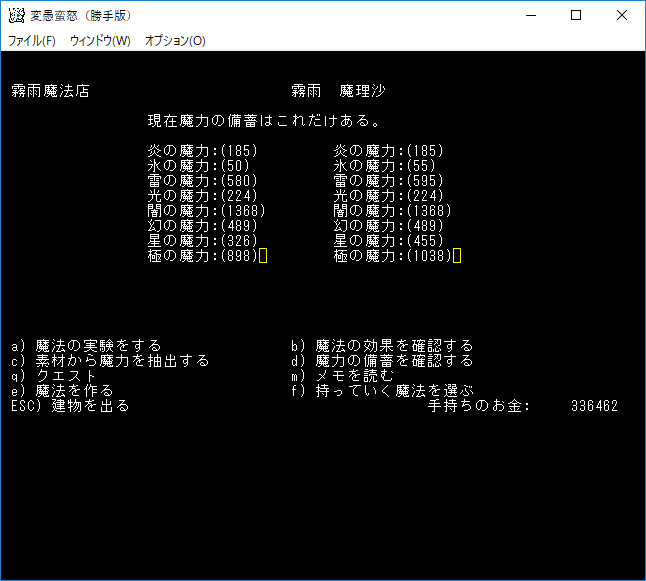Viewport: 646px width, 581px height.
Task: Select option d) 魔力の備蓄を確認する
Action: [x=382, y=360]
